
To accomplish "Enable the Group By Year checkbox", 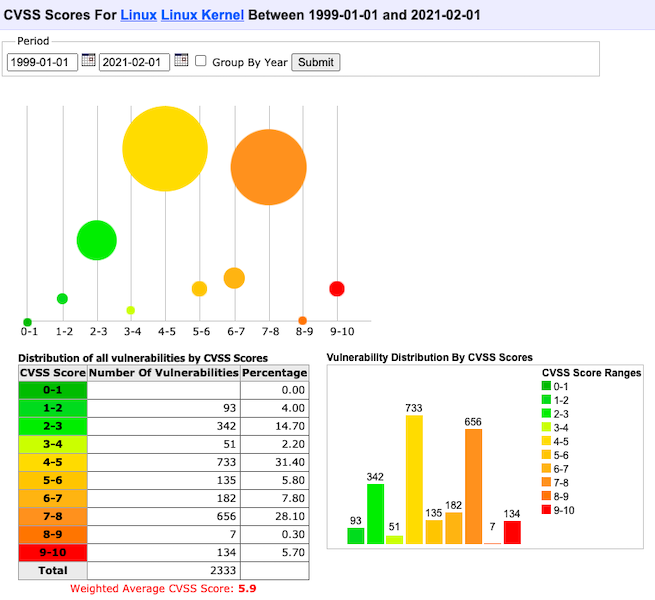I will (x=201, y=61).
